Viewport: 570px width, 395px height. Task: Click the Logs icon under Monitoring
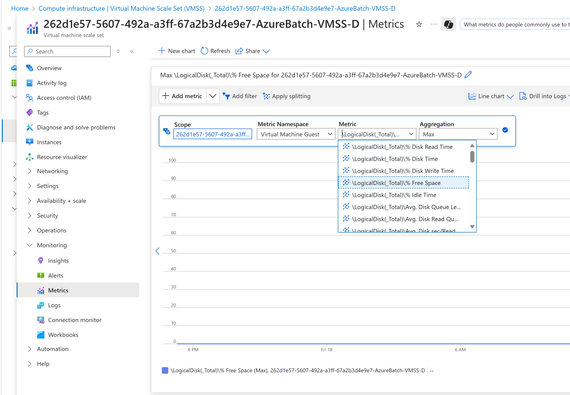pyautogui.click(x=41, y=305)
